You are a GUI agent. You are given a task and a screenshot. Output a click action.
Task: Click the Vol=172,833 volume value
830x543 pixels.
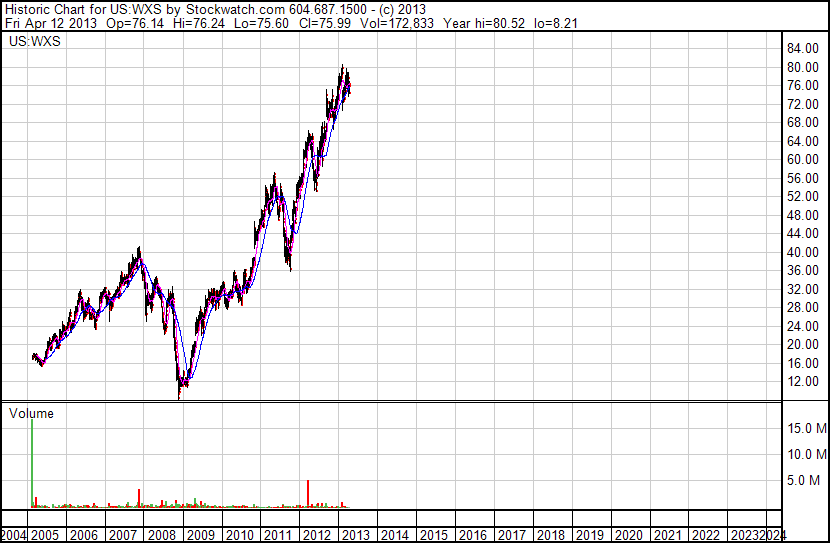tap(397, 23)
